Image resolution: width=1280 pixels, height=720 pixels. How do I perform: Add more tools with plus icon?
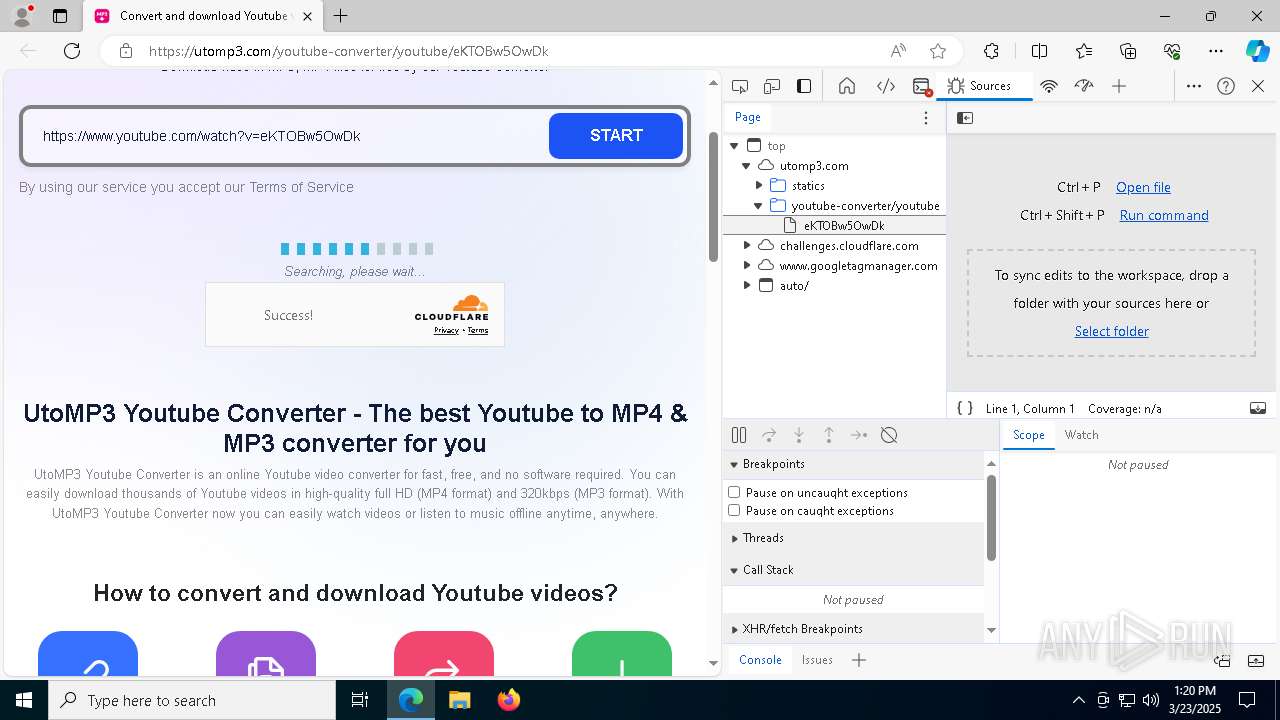click(x=1119, y=86)
